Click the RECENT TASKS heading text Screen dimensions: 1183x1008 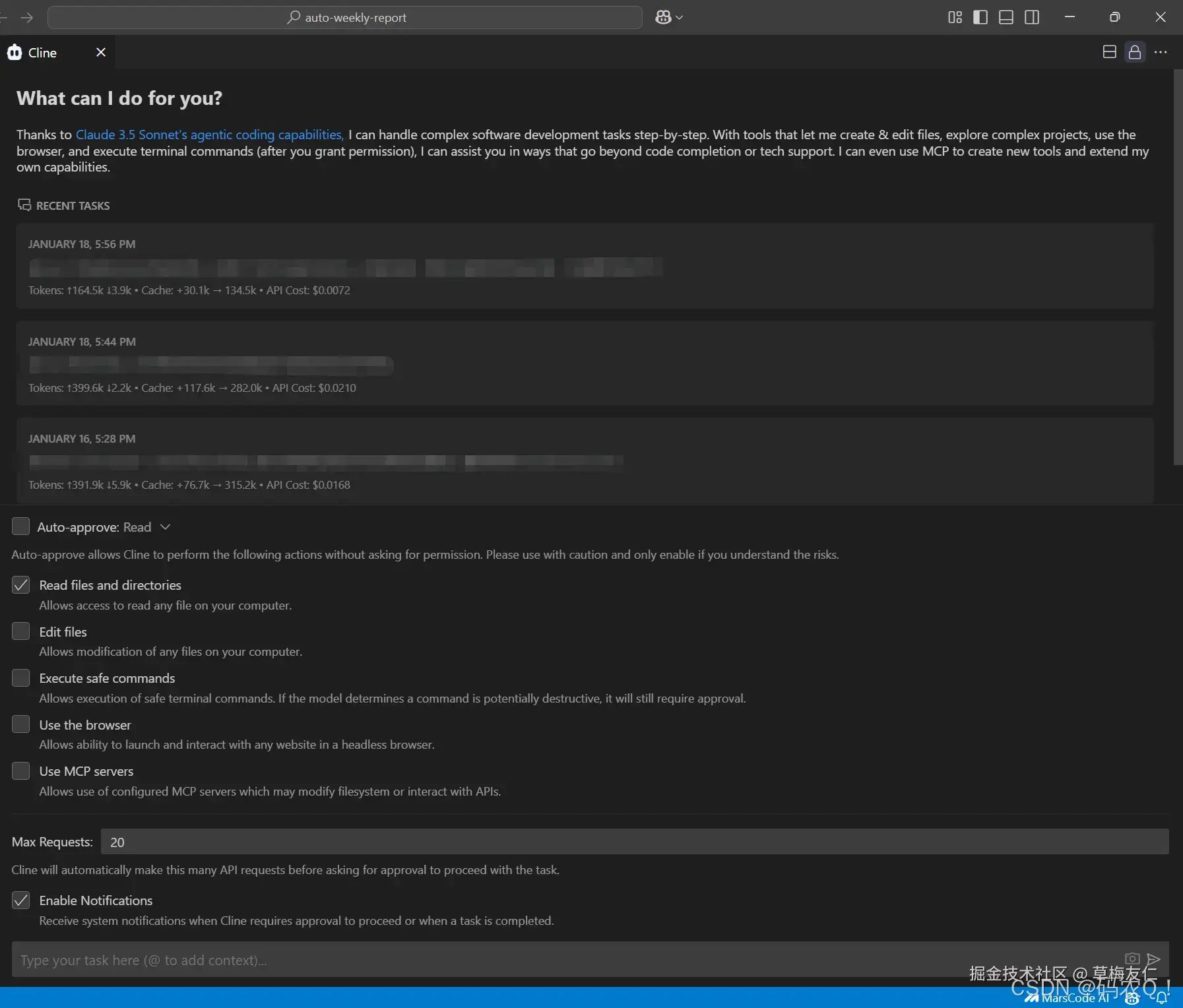pos(73,206)
